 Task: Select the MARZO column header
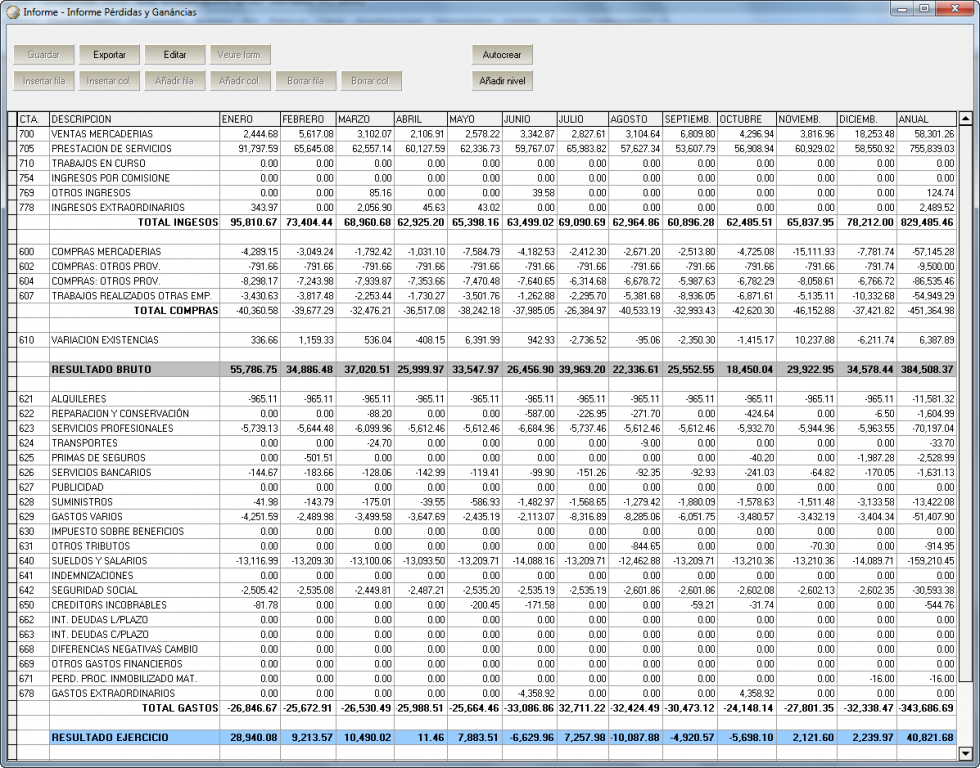coord(365,119)
